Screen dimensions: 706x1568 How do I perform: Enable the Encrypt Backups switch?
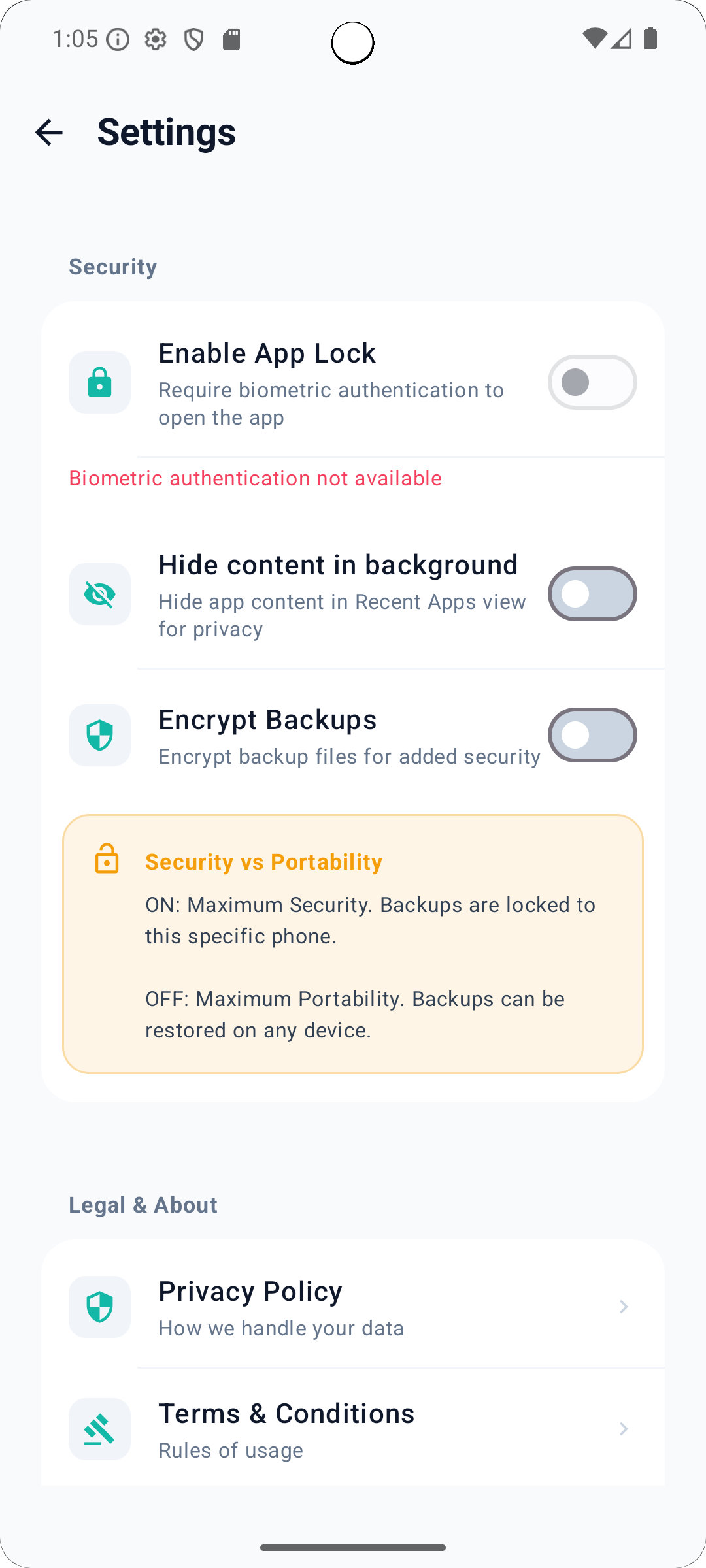pyautogui.click(x=592, y=735)
